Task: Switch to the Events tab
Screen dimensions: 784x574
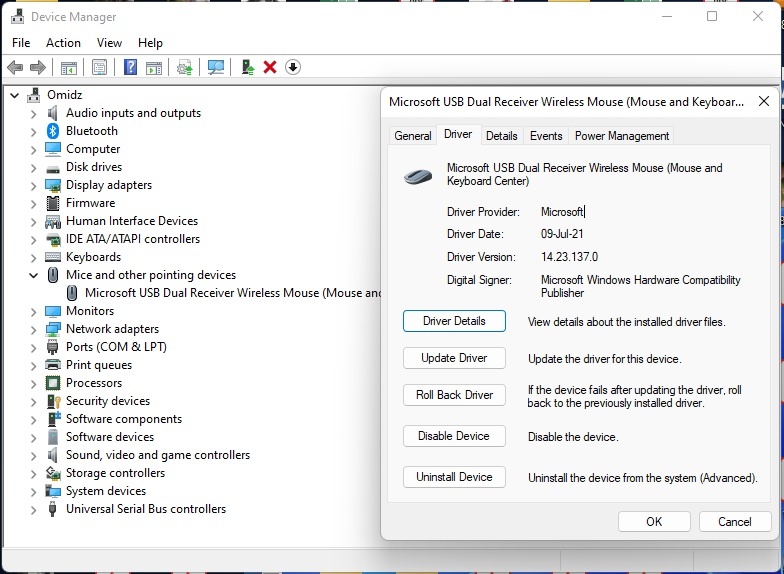Action: coord(546,136)
